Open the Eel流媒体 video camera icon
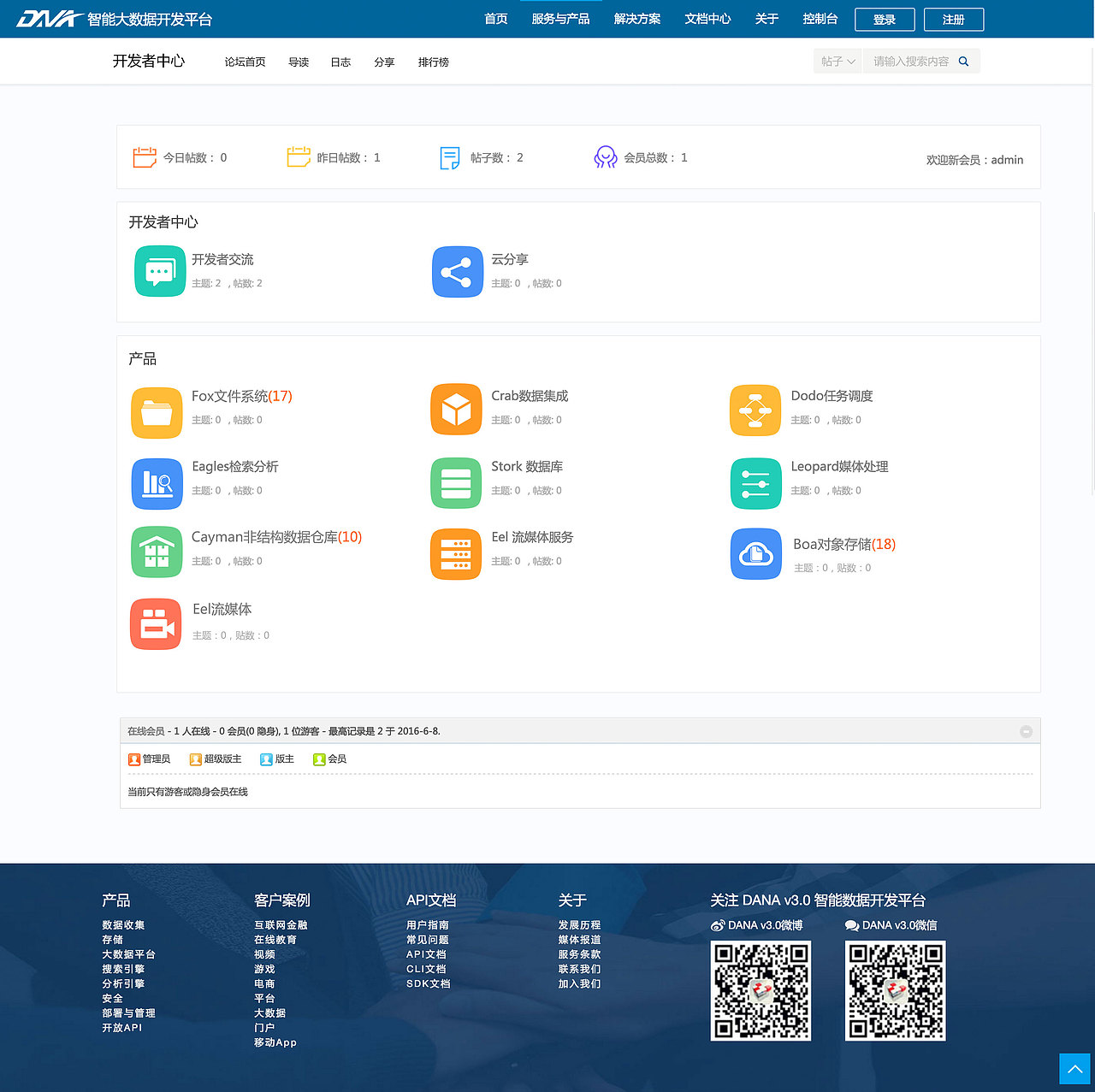Image resolution: width=1095 pixels, height=1092 pixels. coord(156,624)
